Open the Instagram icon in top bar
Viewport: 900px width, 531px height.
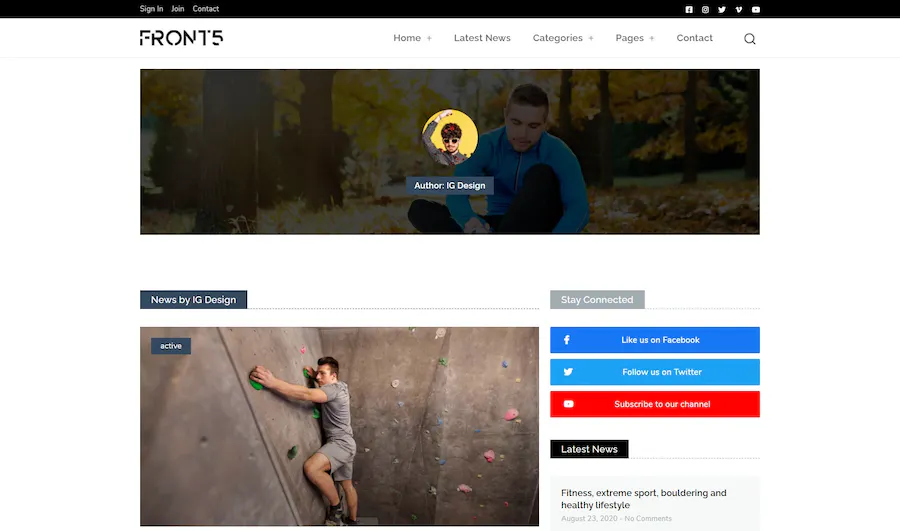coord(705,9)
